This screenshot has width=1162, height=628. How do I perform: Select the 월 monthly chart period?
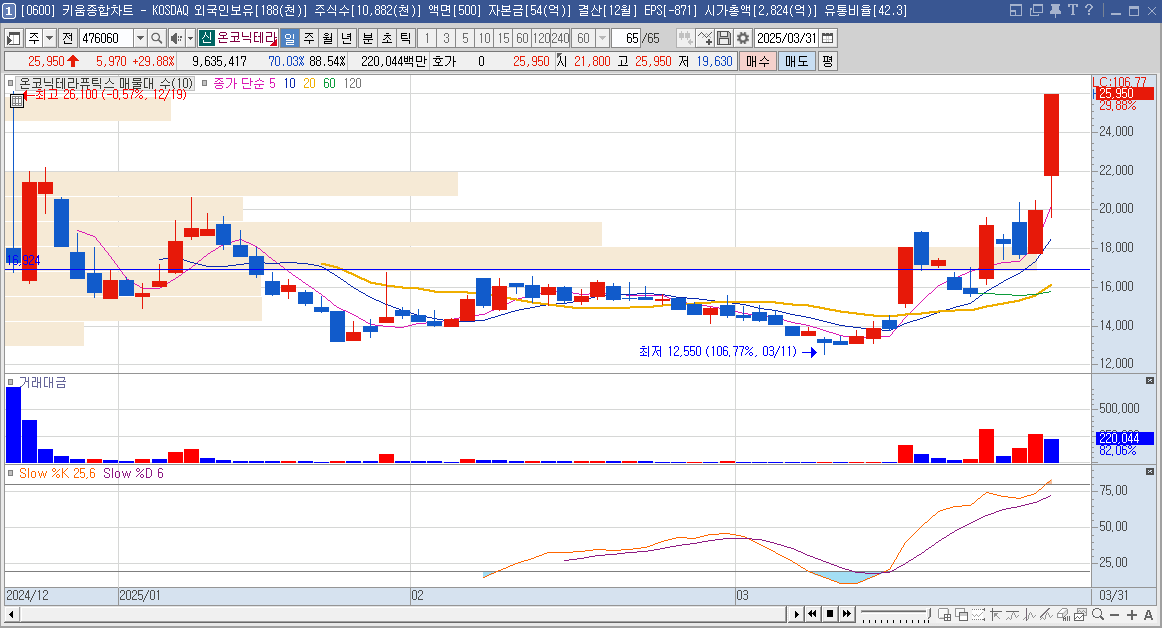[328, 38]
